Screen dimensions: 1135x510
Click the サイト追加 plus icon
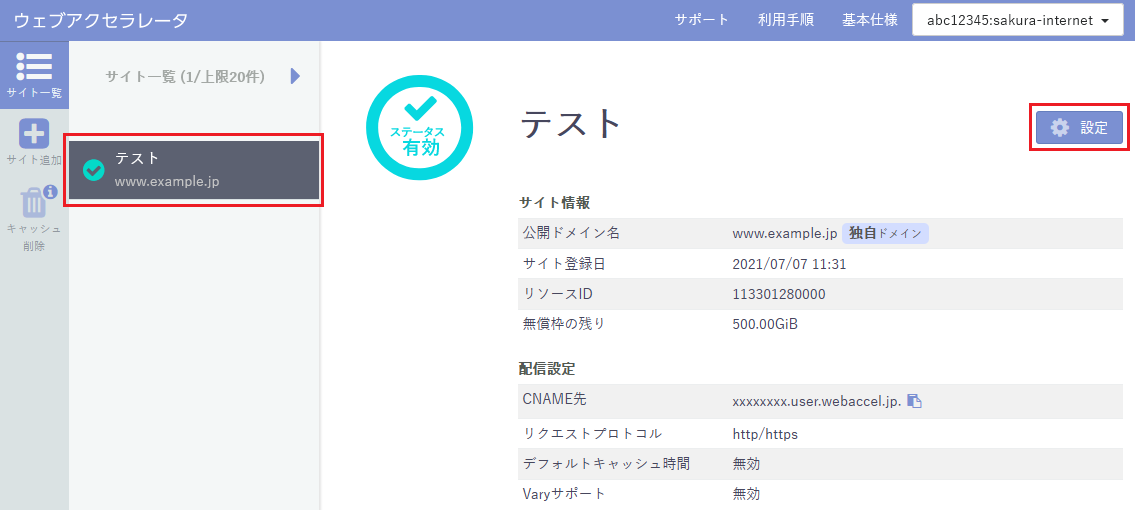pyautogui.click(x=34, y=134)
